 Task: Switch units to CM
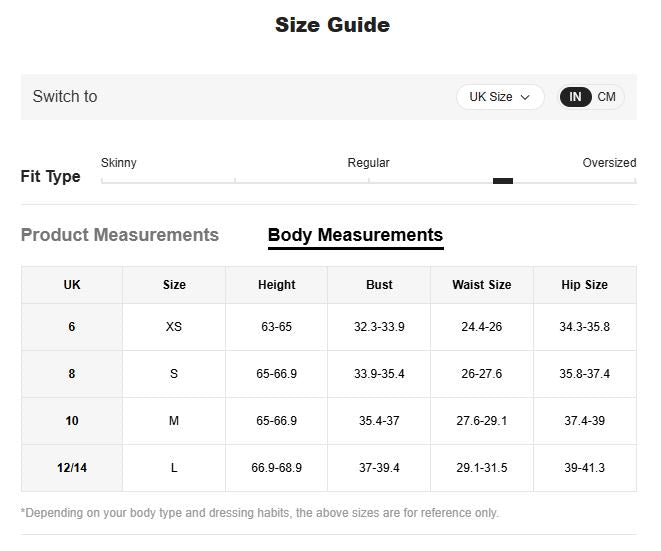tap(607, 97)
